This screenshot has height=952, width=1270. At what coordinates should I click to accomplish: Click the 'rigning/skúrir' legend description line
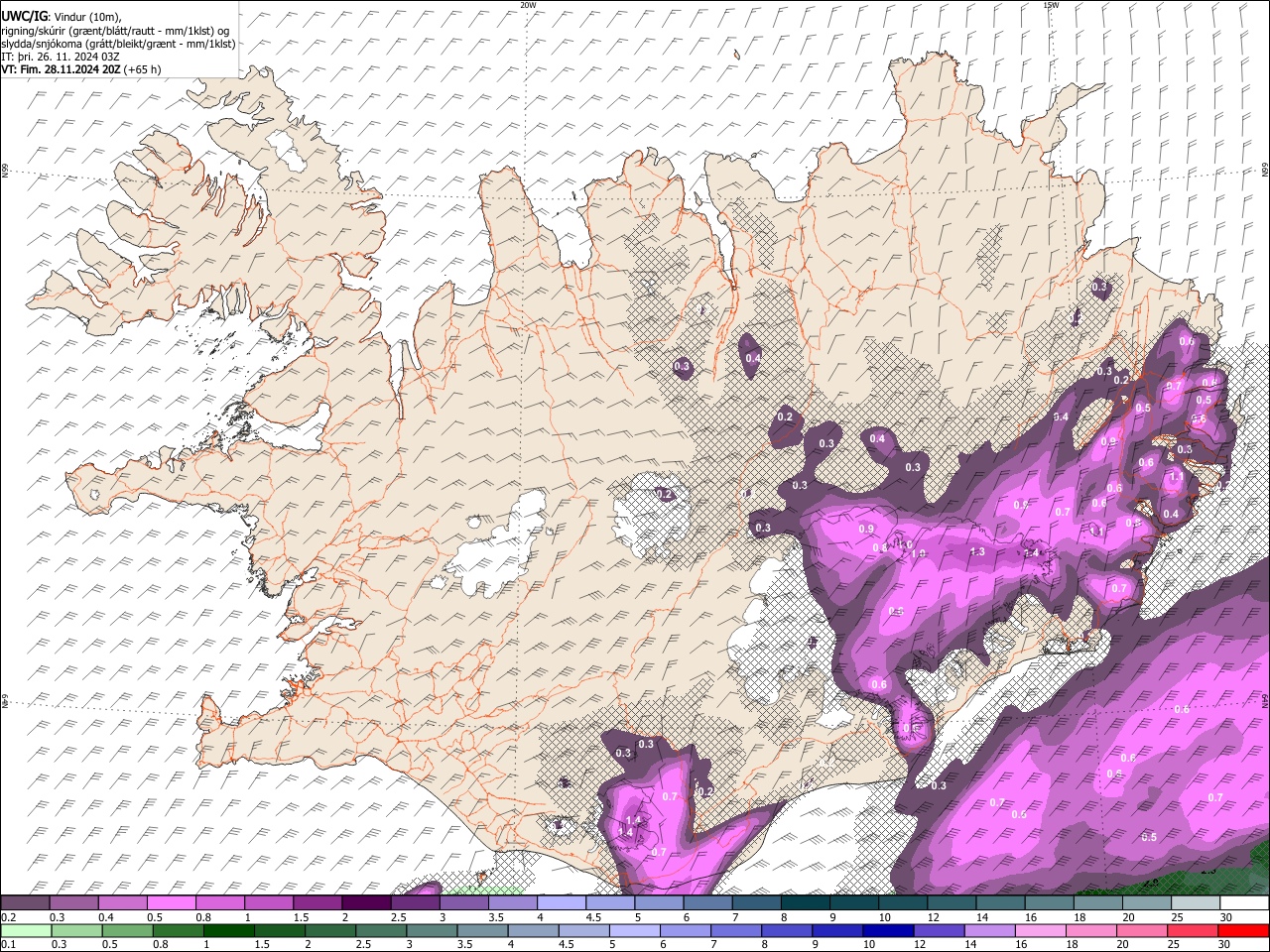tap(116, 30)
